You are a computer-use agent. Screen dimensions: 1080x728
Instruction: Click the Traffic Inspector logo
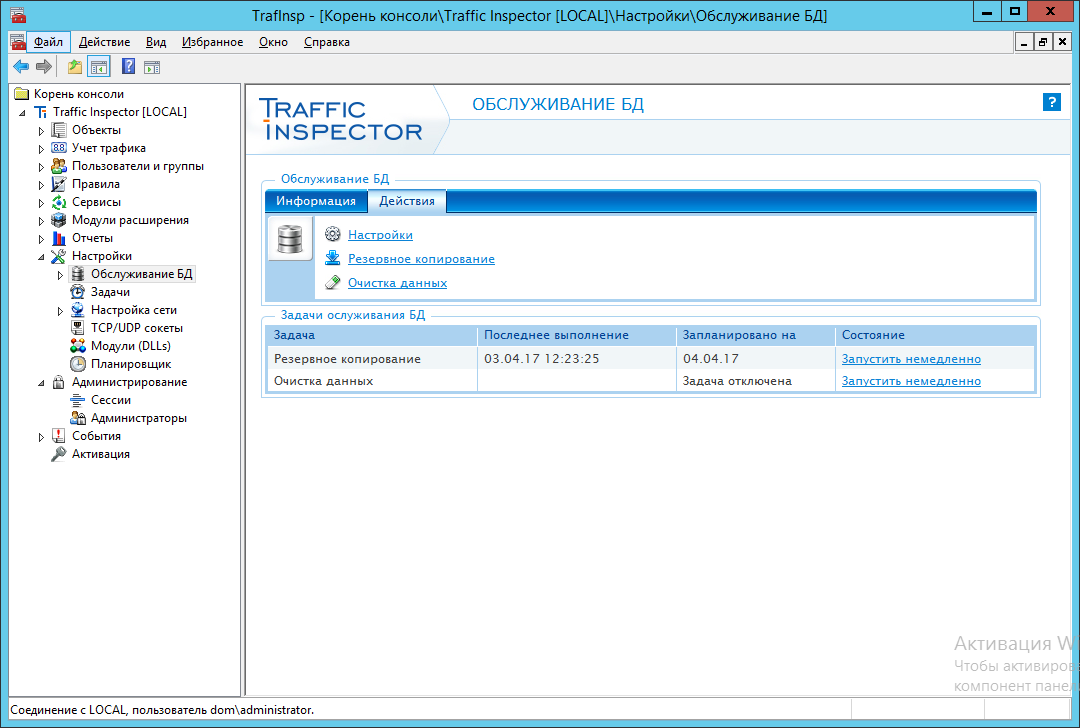342,120
